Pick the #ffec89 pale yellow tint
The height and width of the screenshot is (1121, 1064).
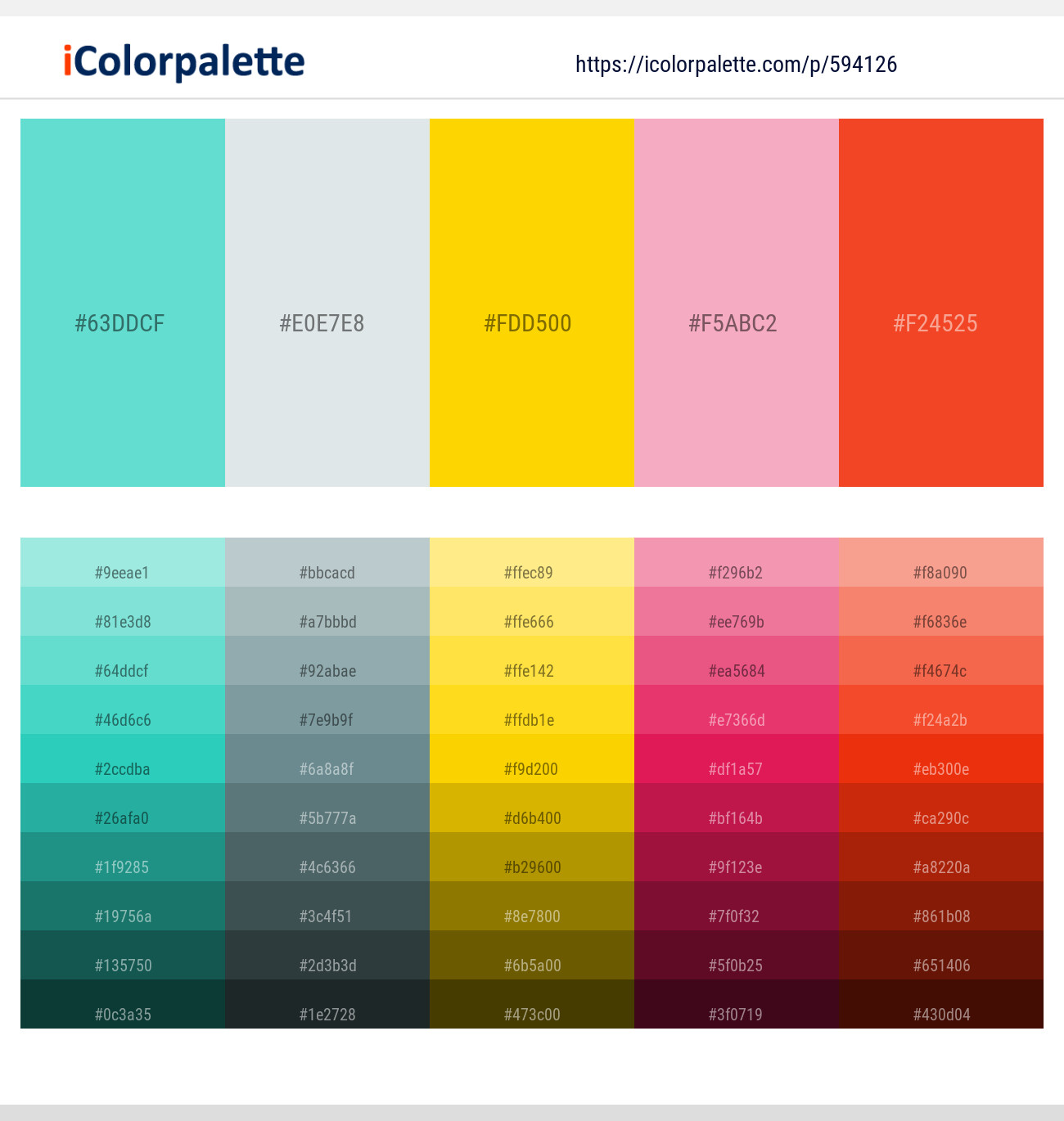pos(532,562)
